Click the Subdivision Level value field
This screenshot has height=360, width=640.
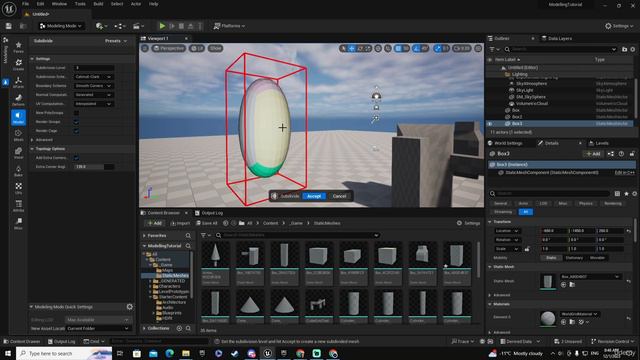coord(93,68)
